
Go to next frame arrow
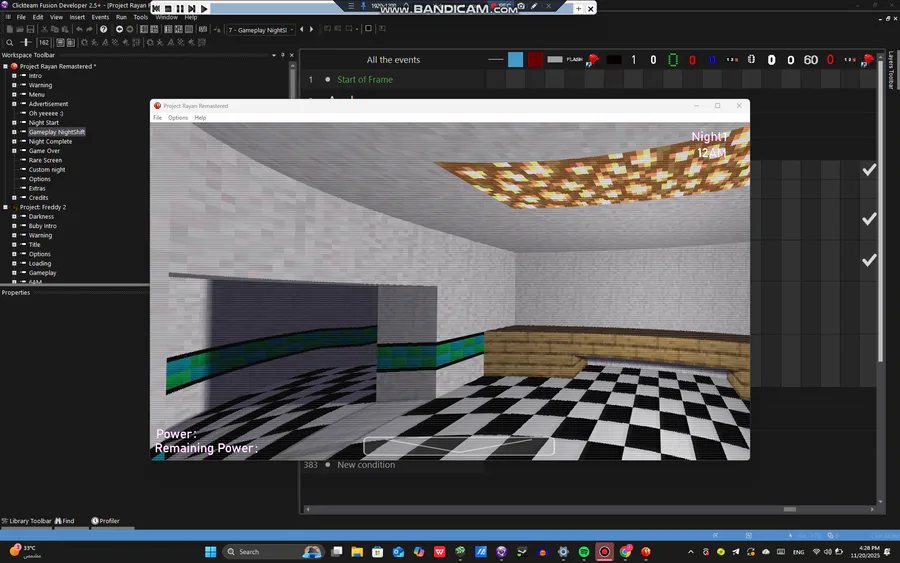pyautogui.click(x=312, y=29)
